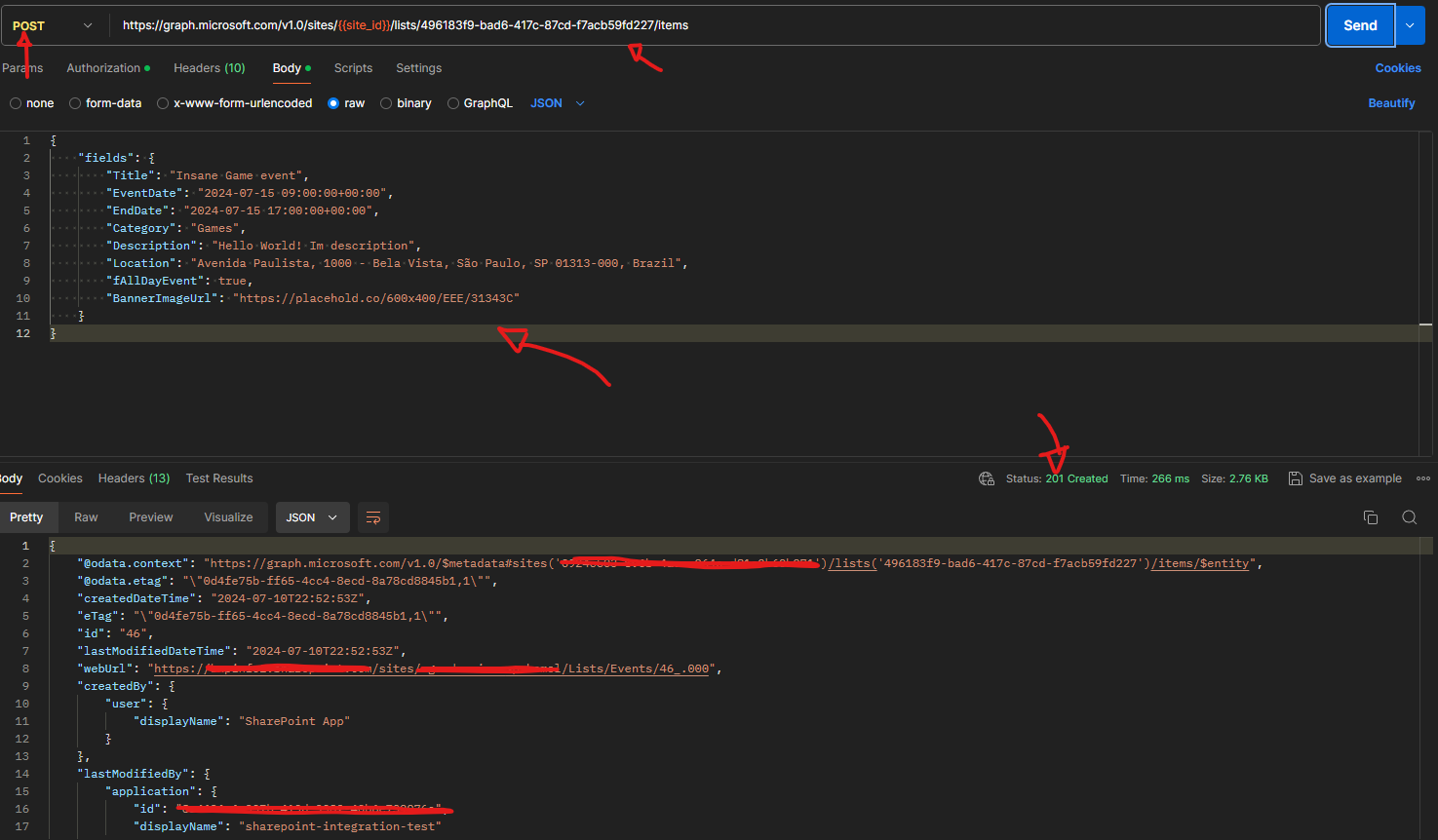Open the response Cookies tab
This screenshot has width=1438, height=840.
pyautogui.click(x=60, y=478)
